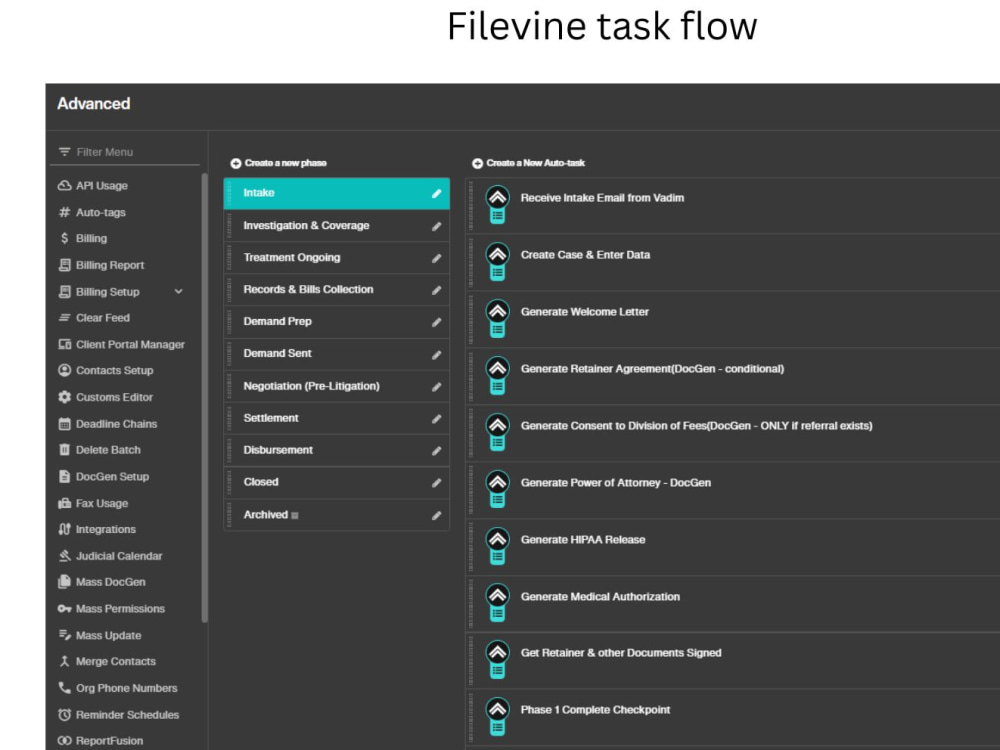Edit Settlement phase pencil icon
This screenshot has height=750, width=1000.
coord(436,418)
